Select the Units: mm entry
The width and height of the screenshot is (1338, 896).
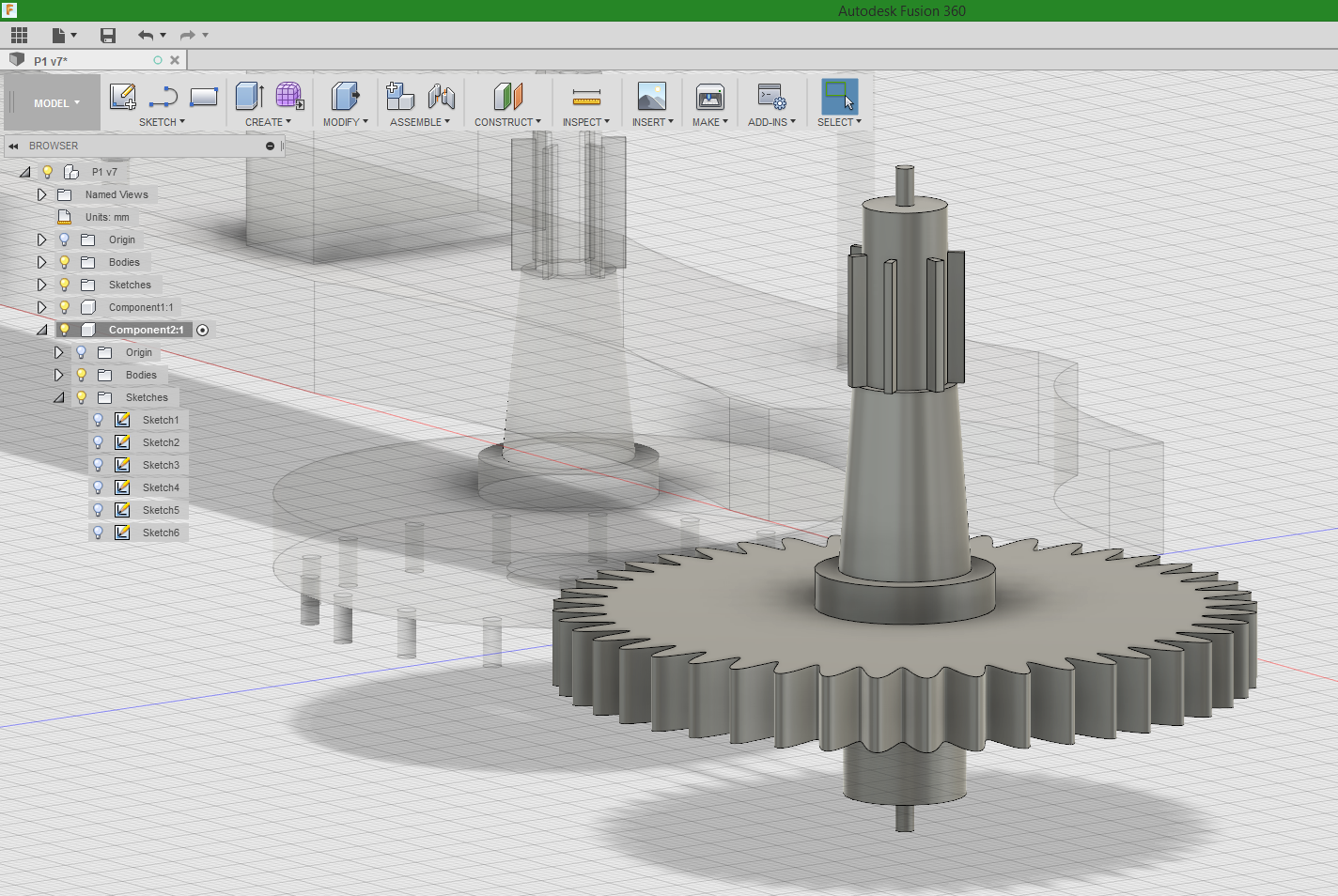coord(107,217)
